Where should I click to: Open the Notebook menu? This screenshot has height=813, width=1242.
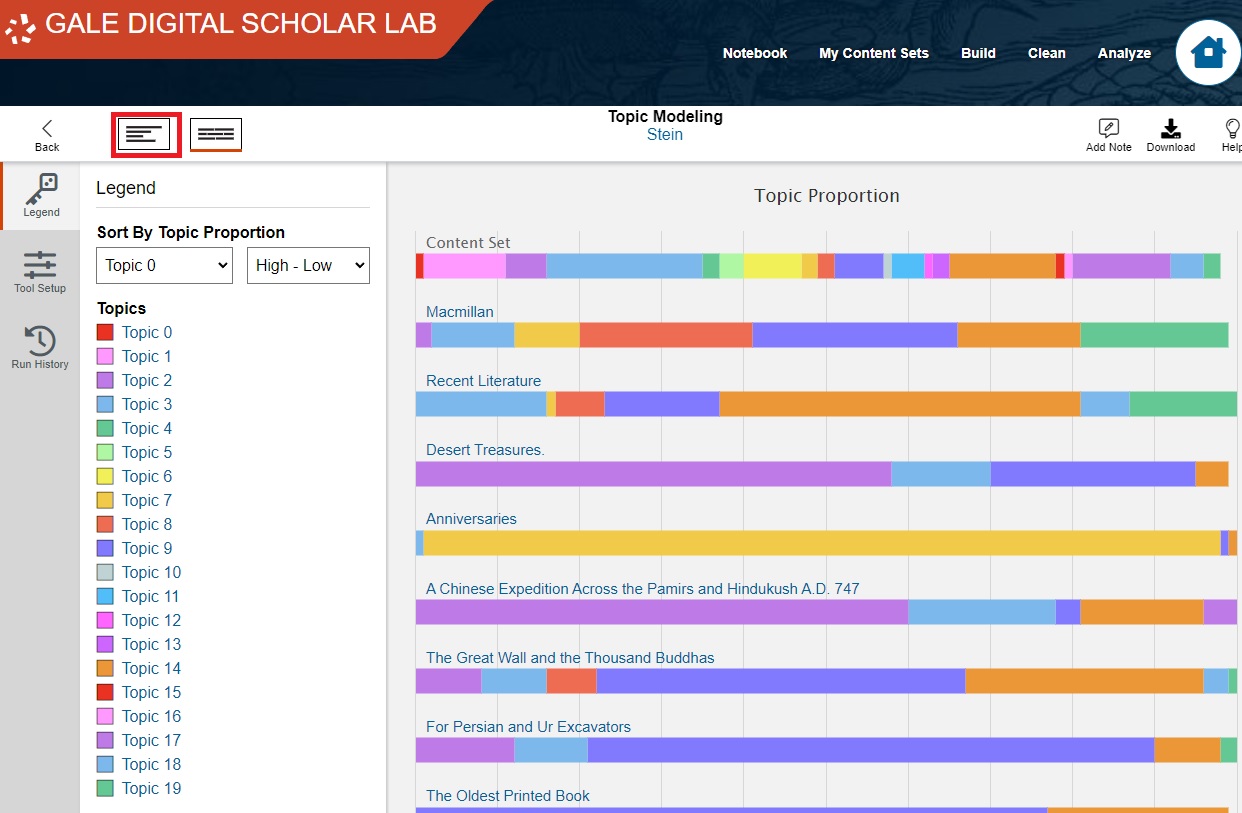755,53
